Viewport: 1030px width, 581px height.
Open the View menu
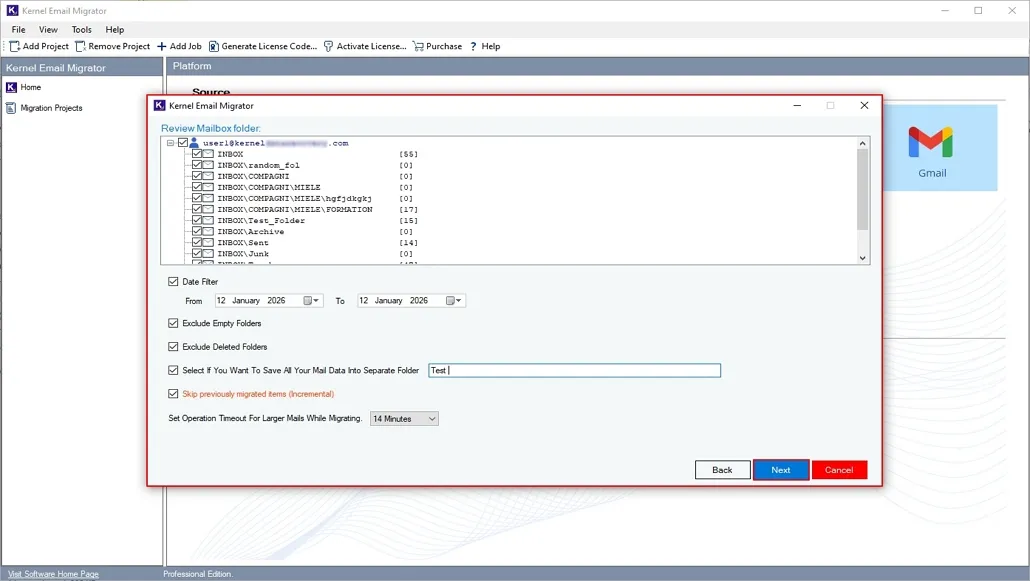[x=48, y=30]
